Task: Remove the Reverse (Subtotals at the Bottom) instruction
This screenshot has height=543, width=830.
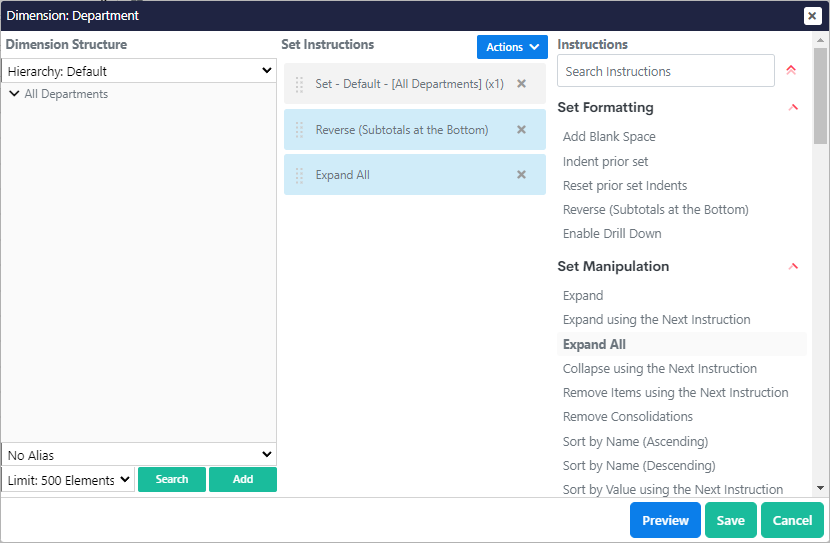Action: [x=521, y=130]
